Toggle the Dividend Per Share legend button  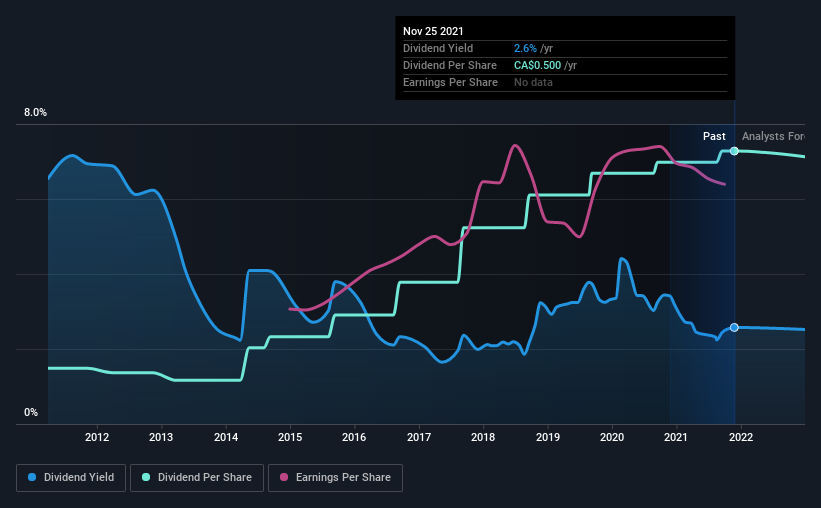[x=197, y=478]
